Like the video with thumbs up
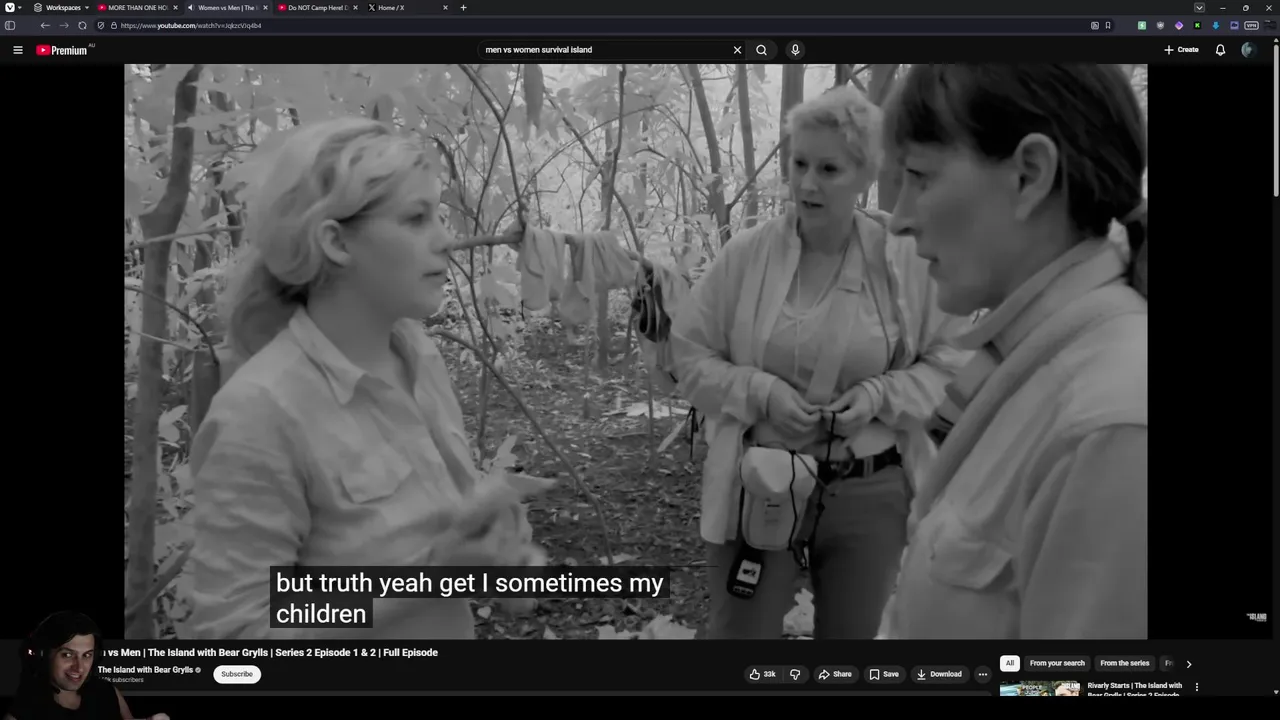1280x720 pixels. point(762,674)
